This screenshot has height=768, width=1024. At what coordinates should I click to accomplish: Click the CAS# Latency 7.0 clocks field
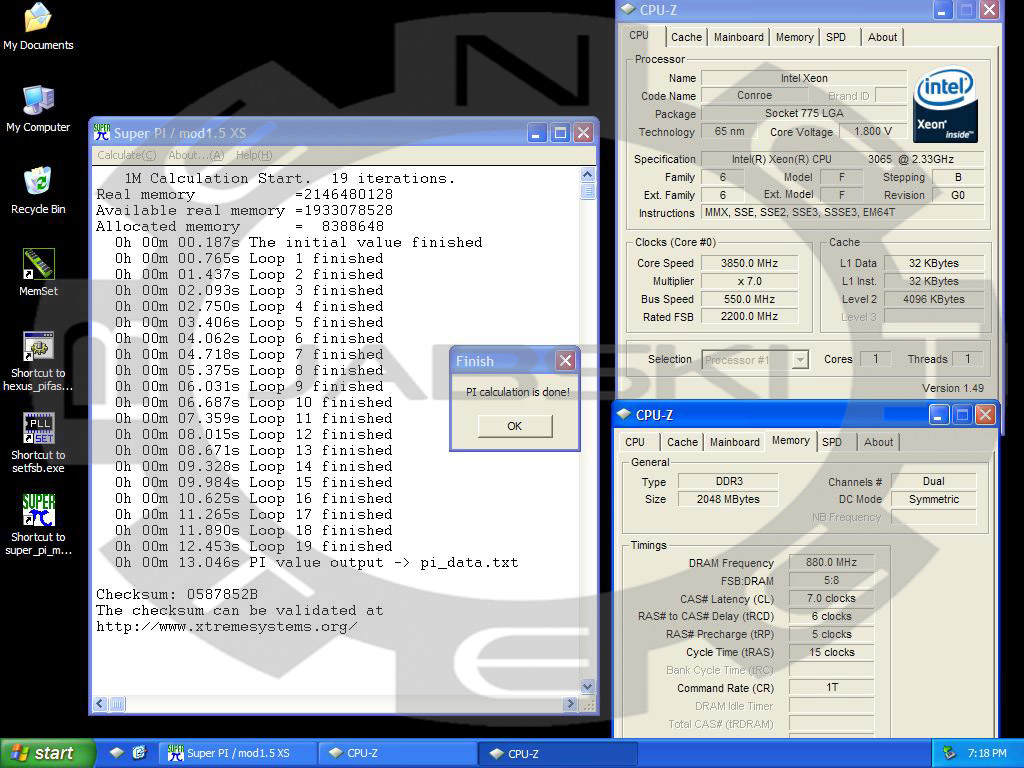click(831, 598)
